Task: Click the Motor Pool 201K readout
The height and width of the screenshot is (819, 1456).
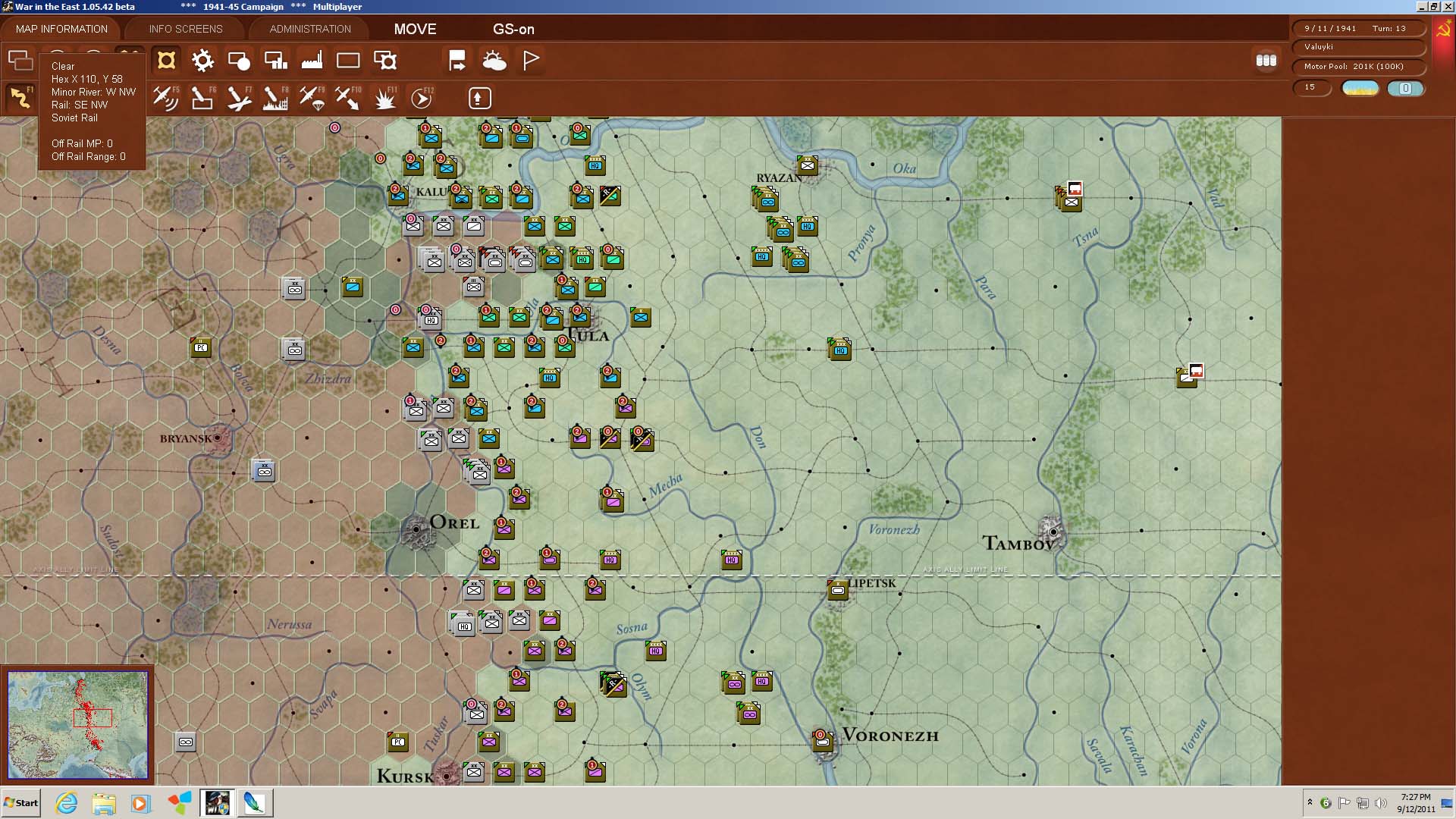Action: [1357, 67]
